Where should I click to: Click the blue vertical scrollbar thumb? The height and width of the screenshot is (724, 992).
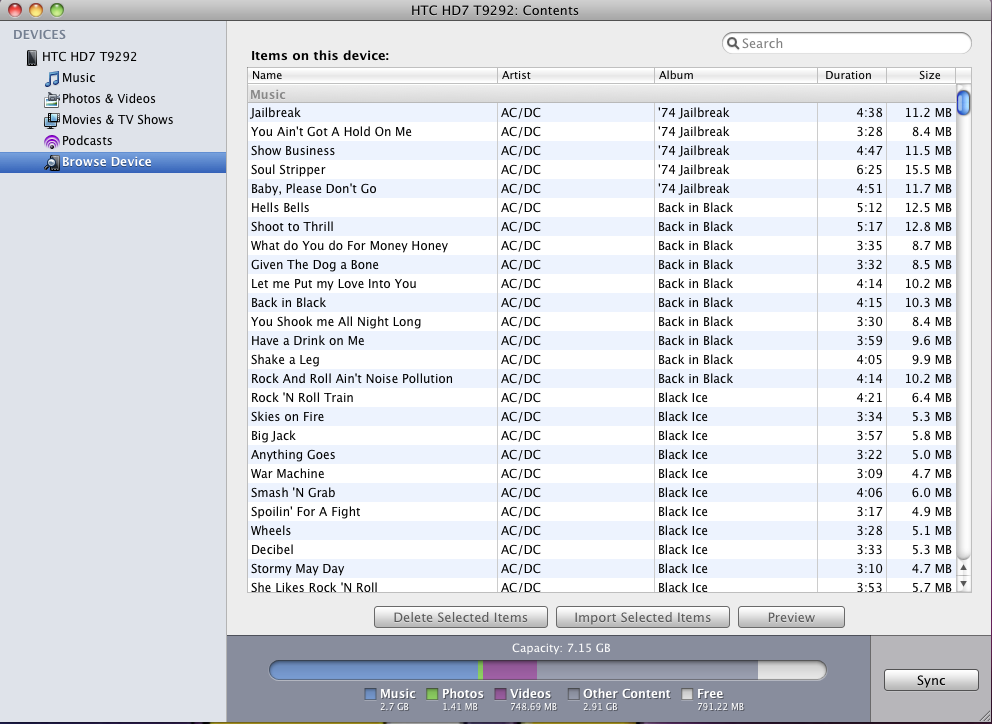964,103
